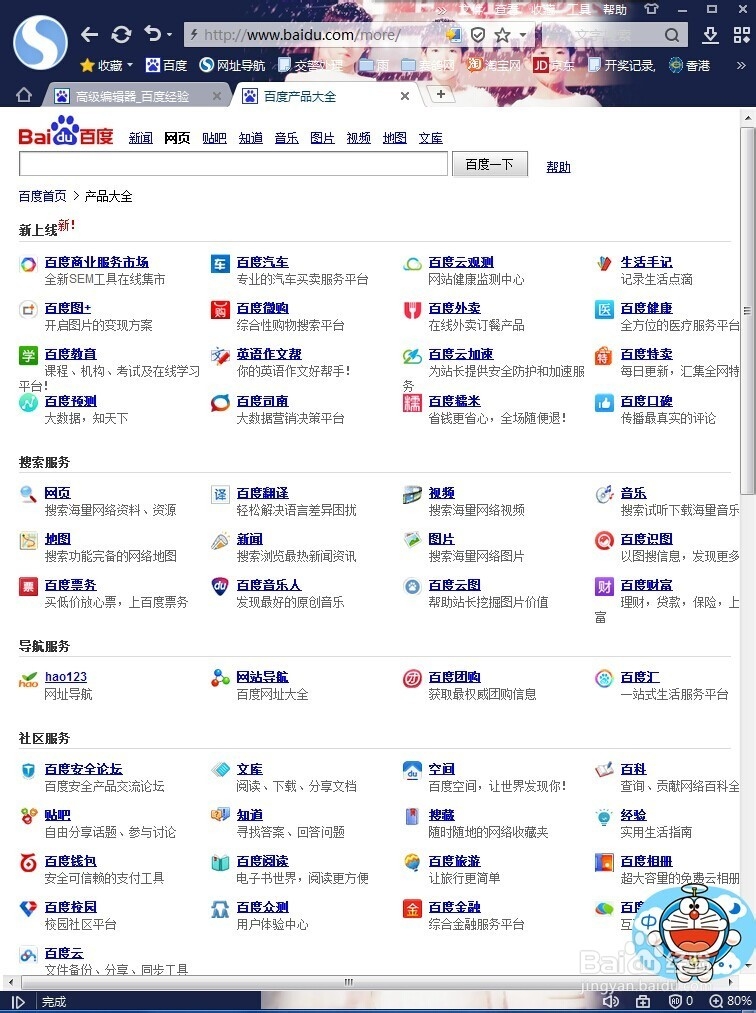Image resolution: width=756 pixels, height=1013 pixels.
Task: Click the 百度汽车 icon
Action: [x=220, y=264]
